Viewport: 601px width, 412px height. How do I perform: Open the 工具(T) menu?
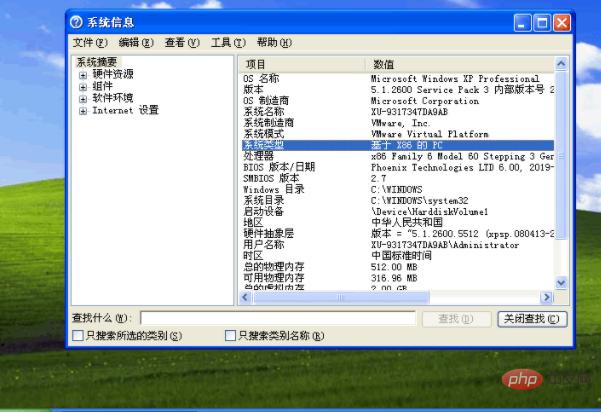click(x=228, y=43)
